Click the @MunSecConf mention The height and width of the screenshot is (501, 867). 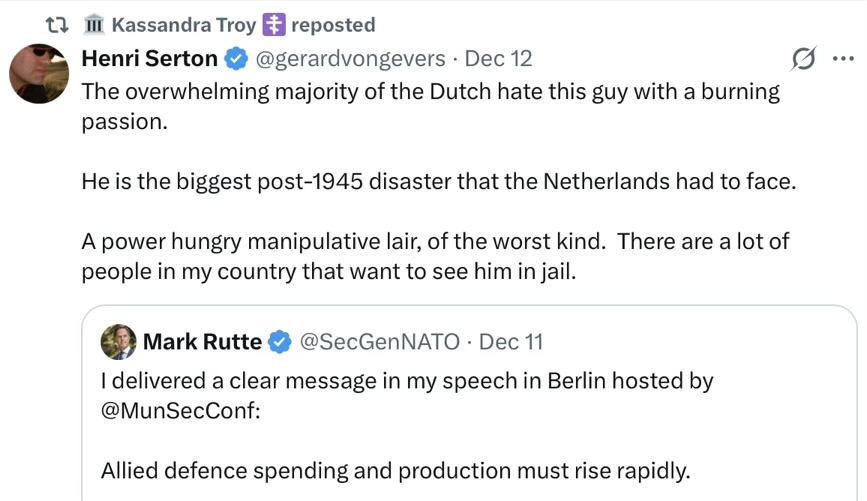[180, 411]
